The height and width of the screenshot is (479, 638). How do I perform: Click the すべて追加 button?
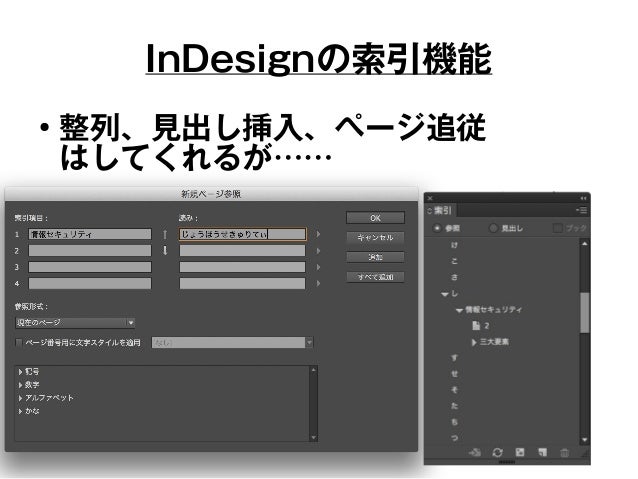tap(375, 277)
